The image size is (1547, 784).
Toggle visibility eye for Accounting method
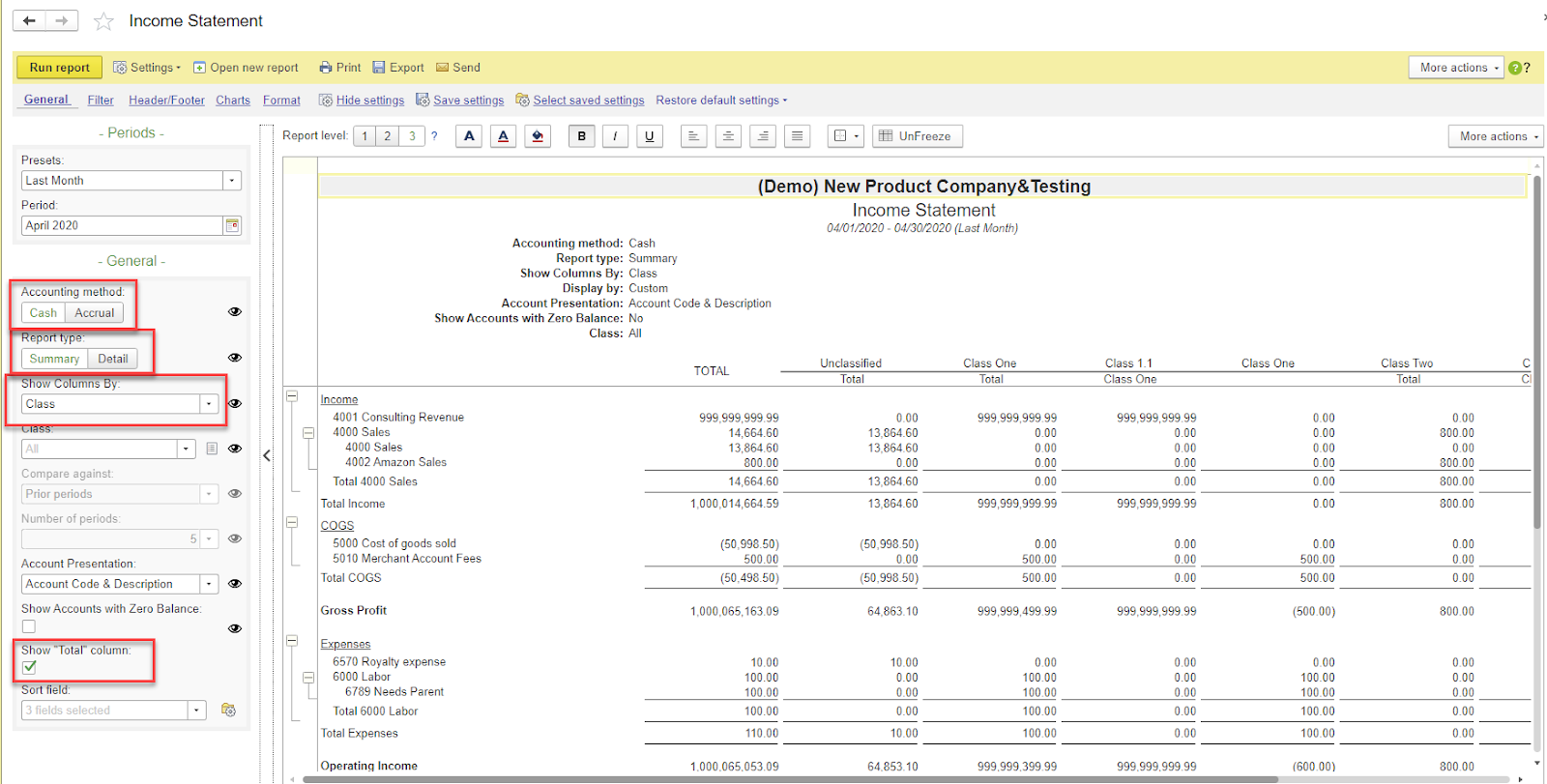coord(234,312)
